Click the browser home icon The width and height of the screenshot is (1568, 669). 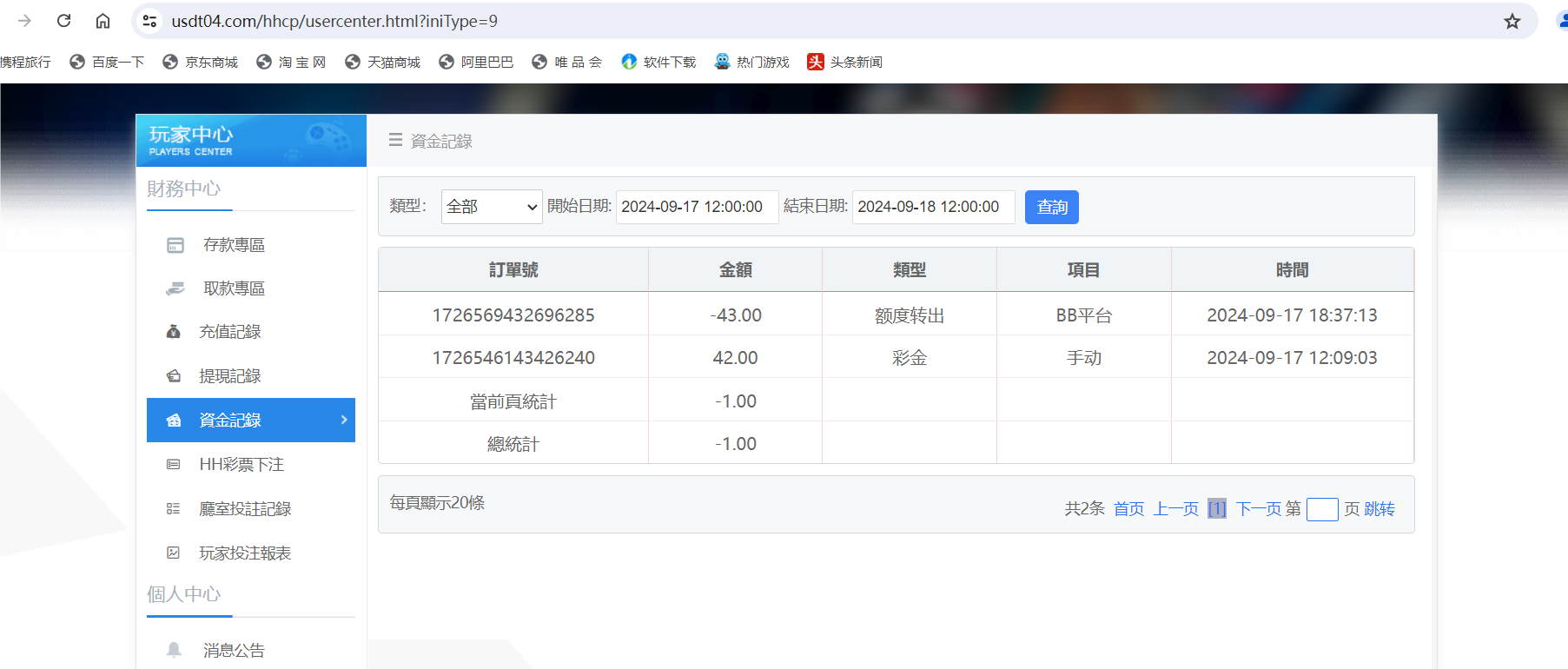coord(103,21)
